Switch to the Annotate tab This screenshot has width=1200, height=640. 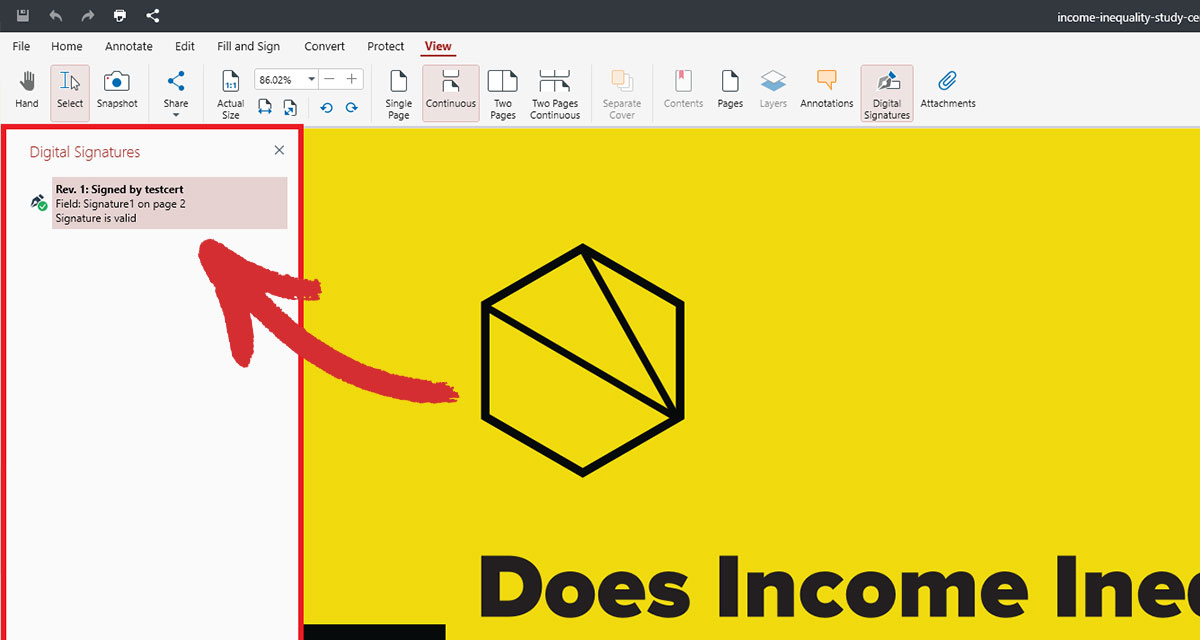[129, 46]
